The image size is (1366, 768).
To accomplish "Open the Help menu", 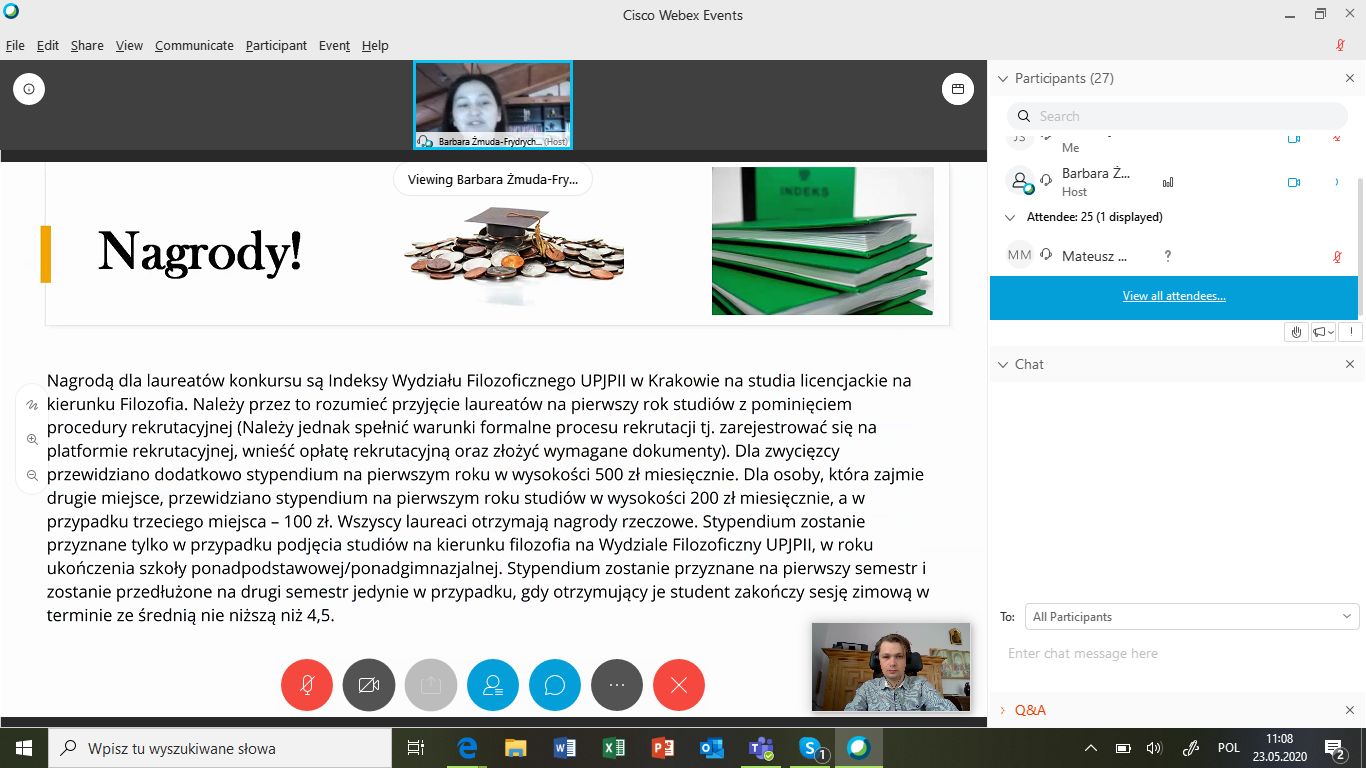I will (x=375, y=45).
